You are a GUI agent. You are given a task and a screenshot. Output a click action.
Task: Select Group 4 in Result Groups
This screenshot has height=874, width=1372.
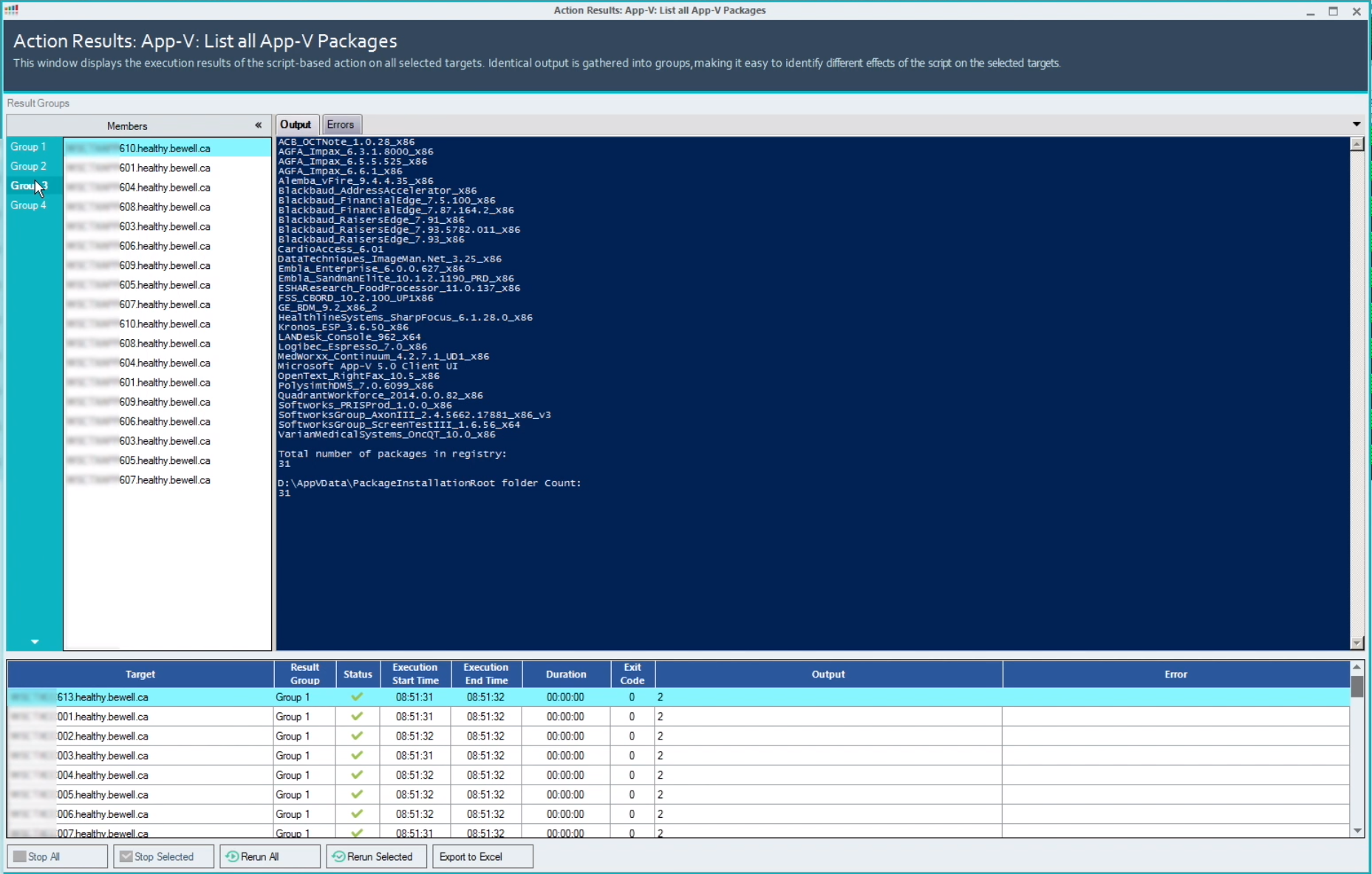[29, 205]
